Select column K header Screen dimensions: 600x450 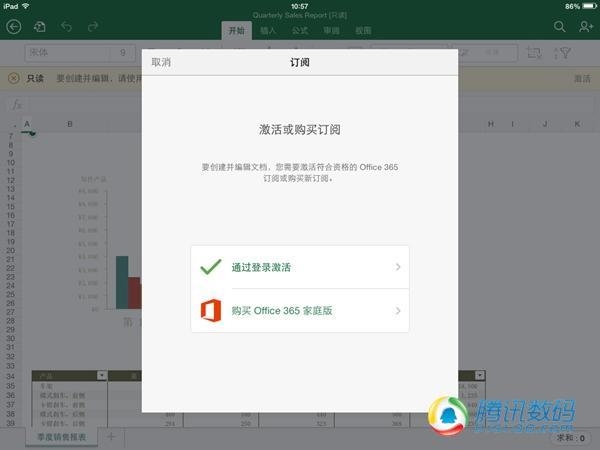click(x=577, y=124)
